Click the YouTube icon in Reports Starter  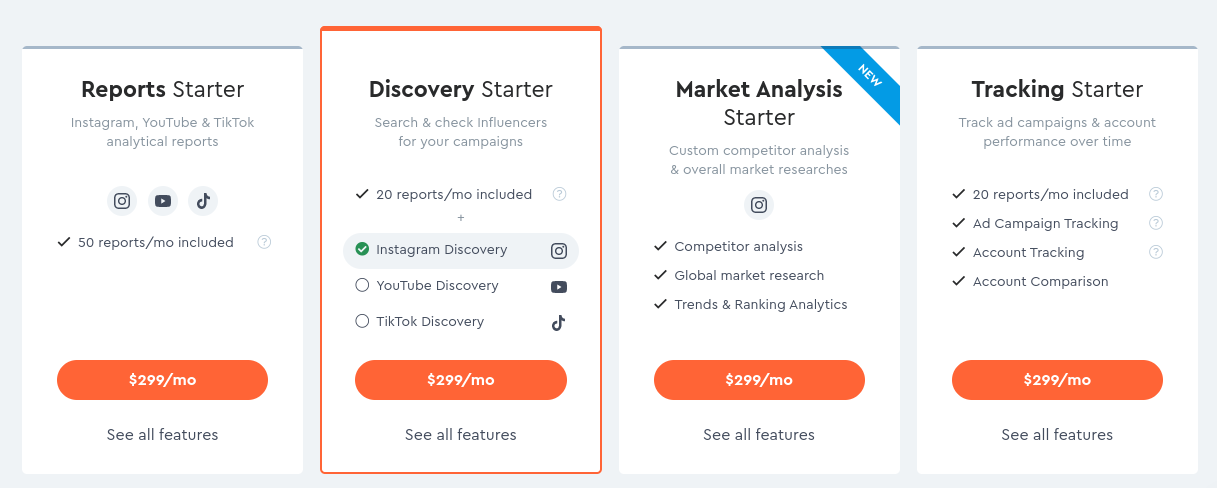(x=163, y=201)
